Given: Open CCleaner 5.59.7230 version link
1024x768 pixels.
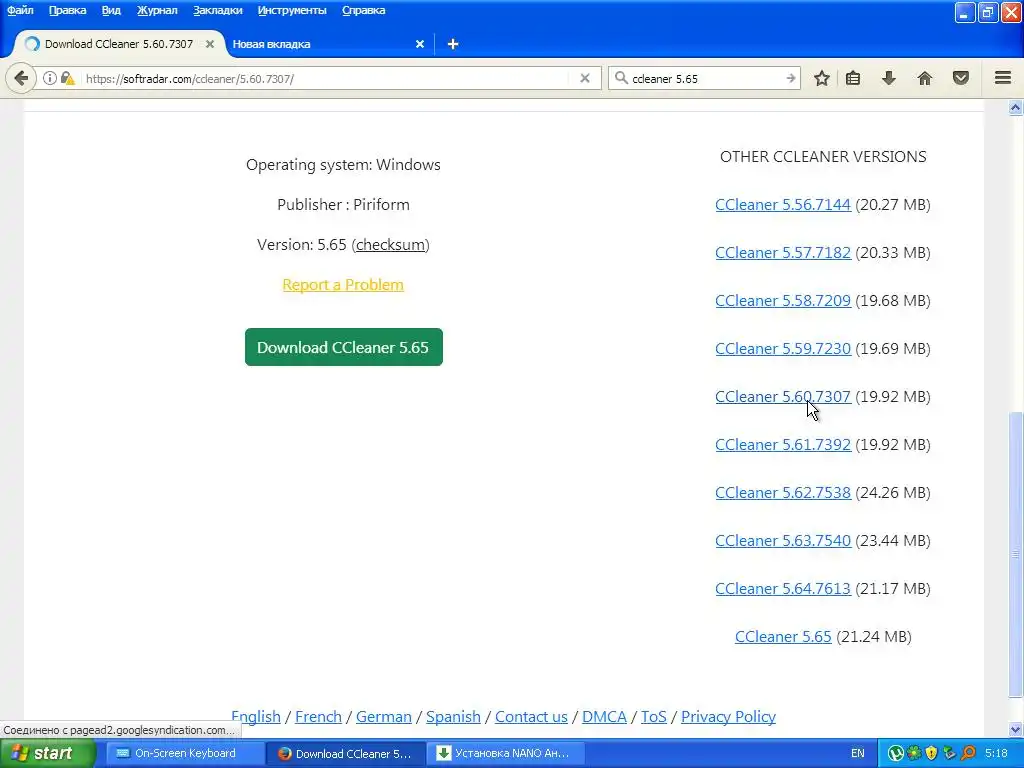Looking at the screenshot, I should point(783,349).
